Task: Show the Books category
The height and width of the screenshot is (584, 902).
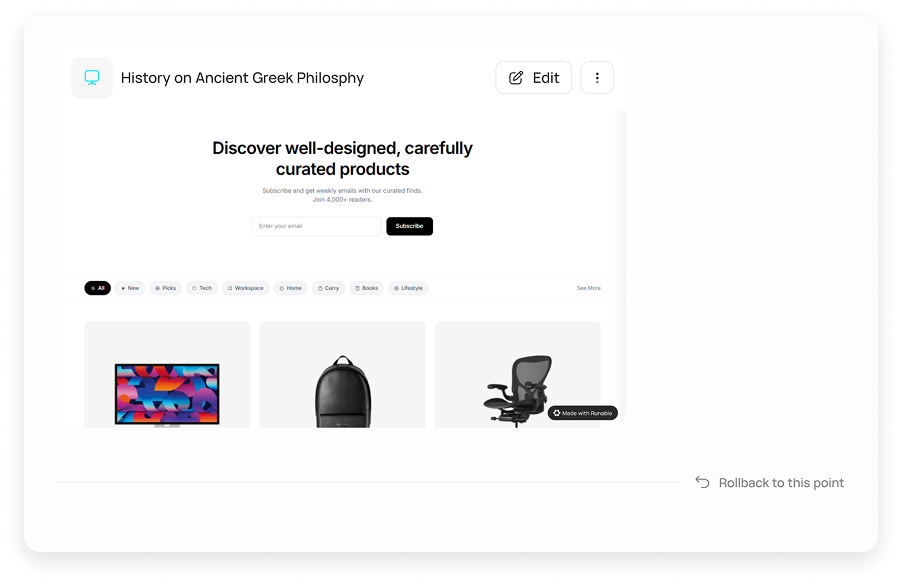Action: click(x=366, y=288)
